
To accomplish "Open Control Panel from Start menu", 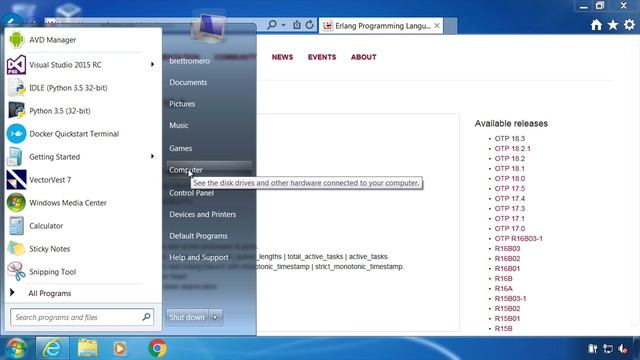I will click(191, 193).
